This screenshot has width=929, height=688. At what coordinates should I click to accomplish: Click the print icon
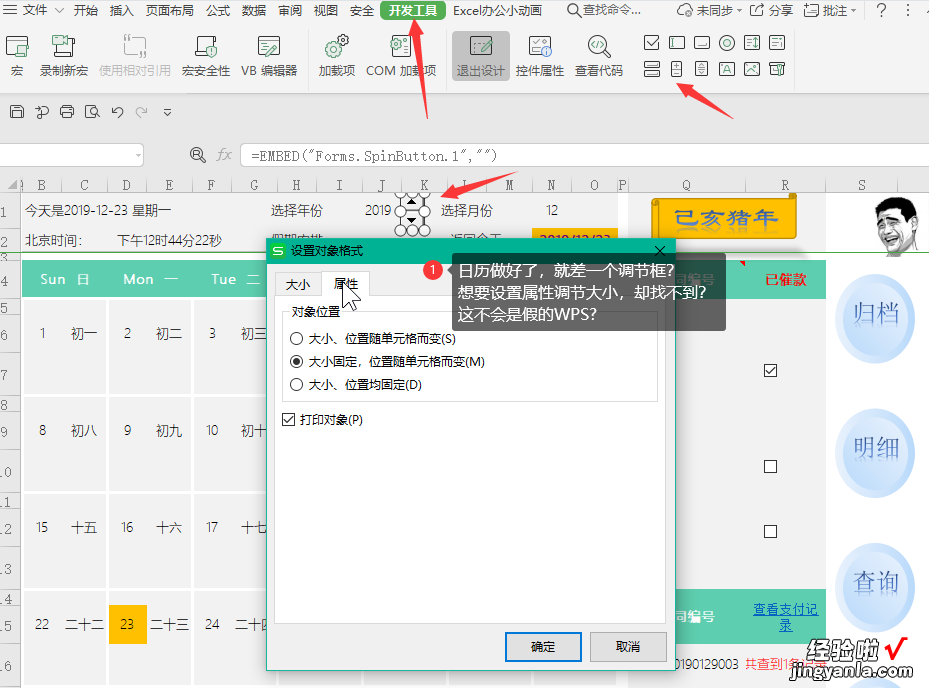click(67, 111)
